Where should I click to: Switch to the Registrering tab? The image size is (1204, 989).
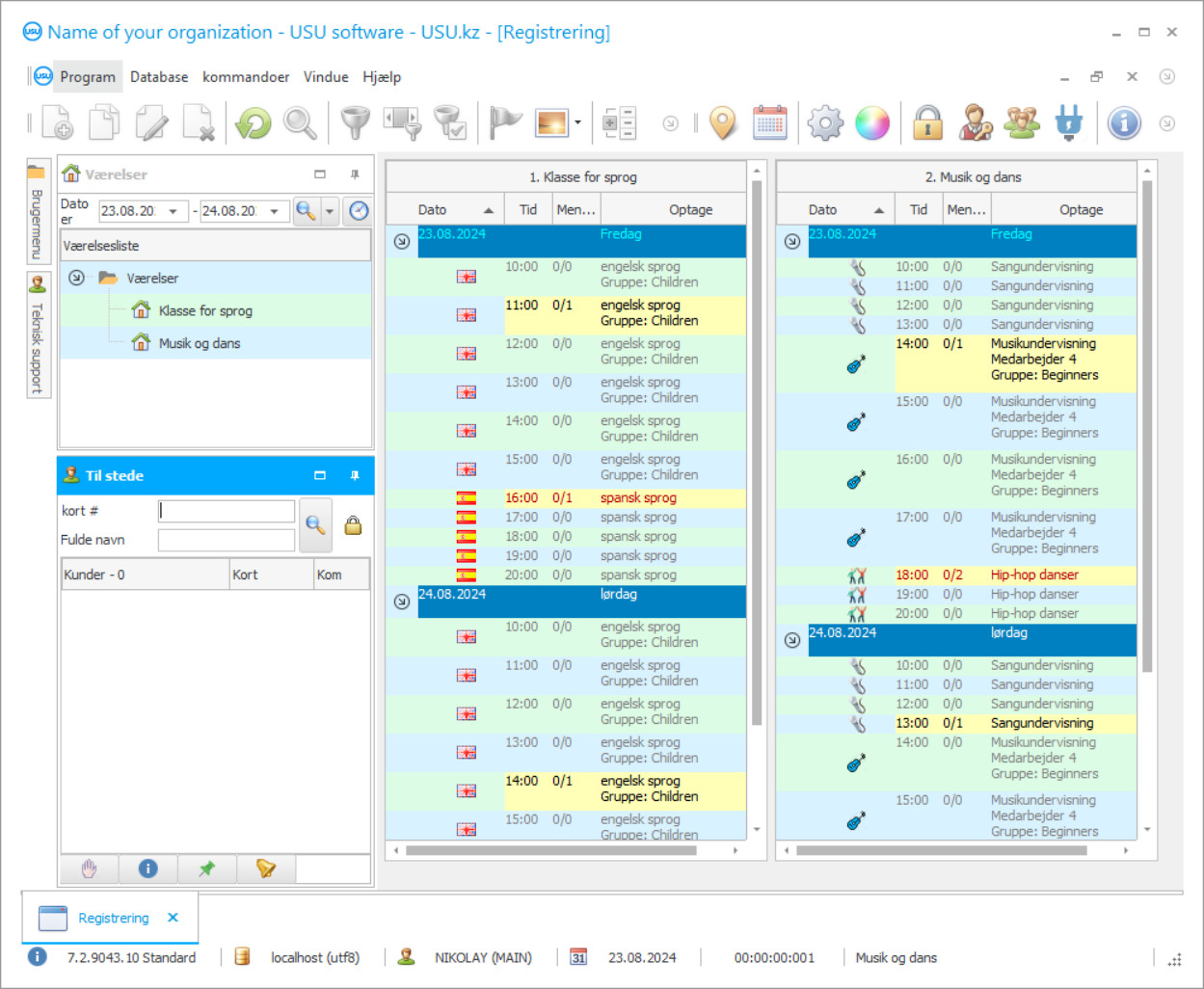113,918
